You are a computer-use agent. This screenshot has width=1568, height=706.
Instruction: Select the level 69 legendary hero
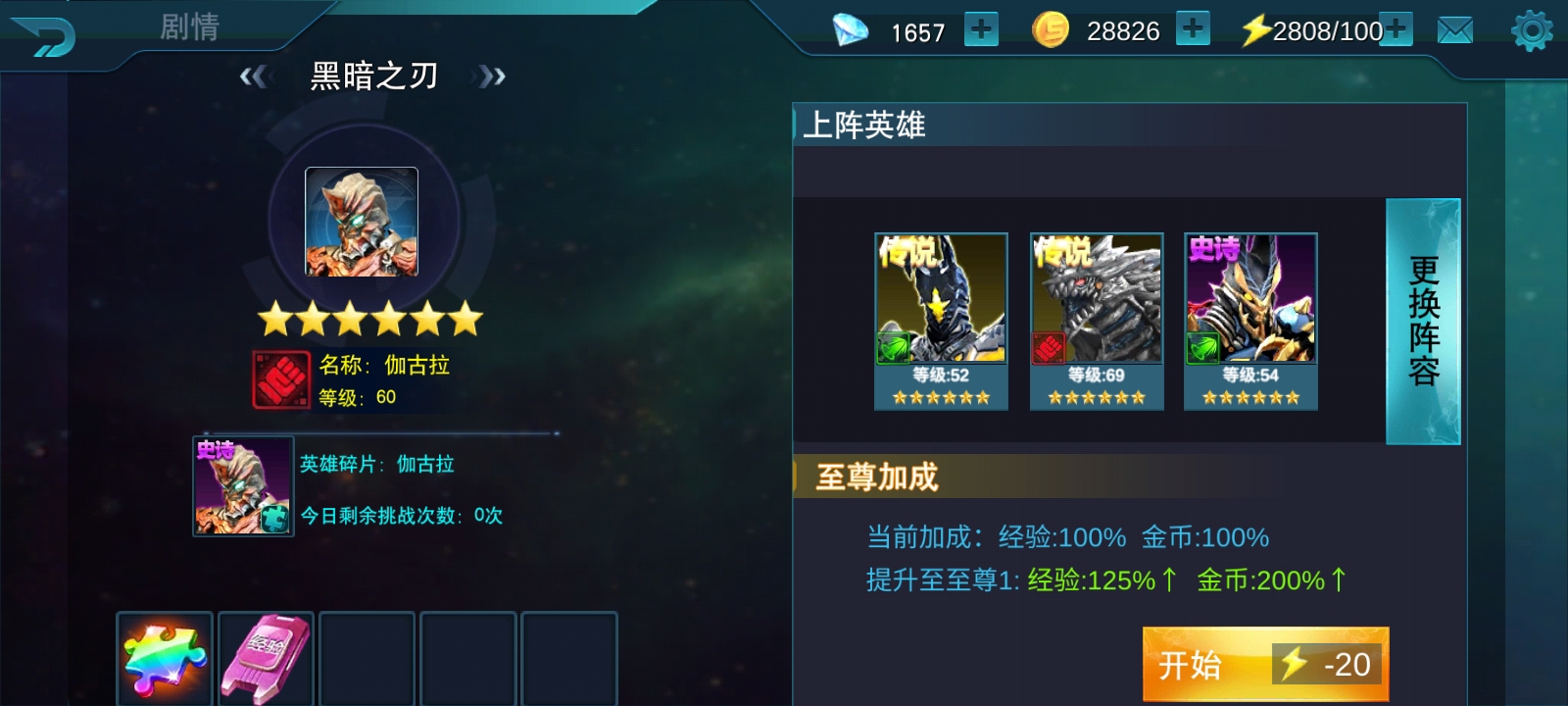1097,321
